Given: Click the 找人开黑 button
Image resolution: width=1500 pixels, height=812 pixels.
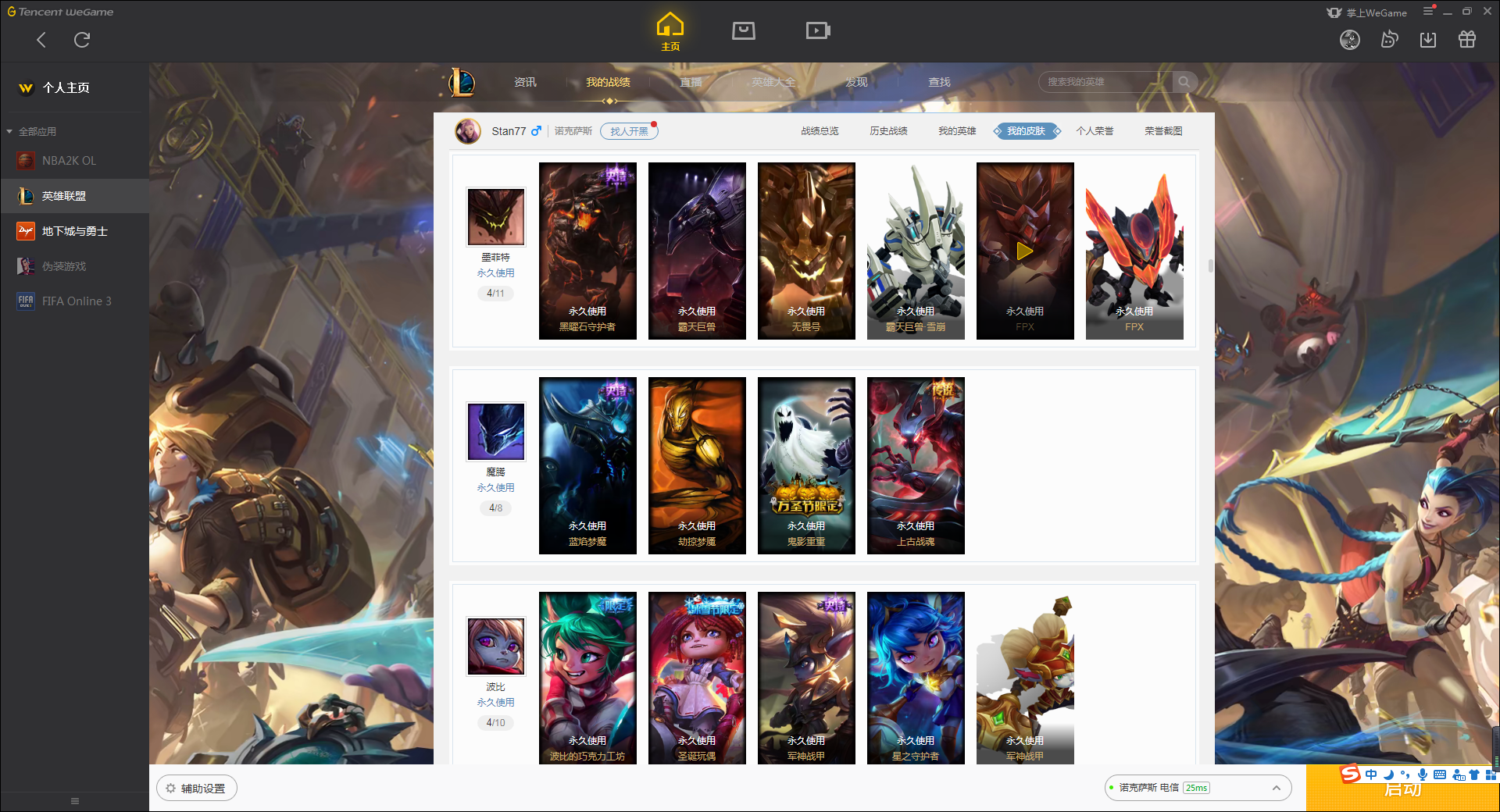Looking at the screenshot, I should tap(629, 131).
